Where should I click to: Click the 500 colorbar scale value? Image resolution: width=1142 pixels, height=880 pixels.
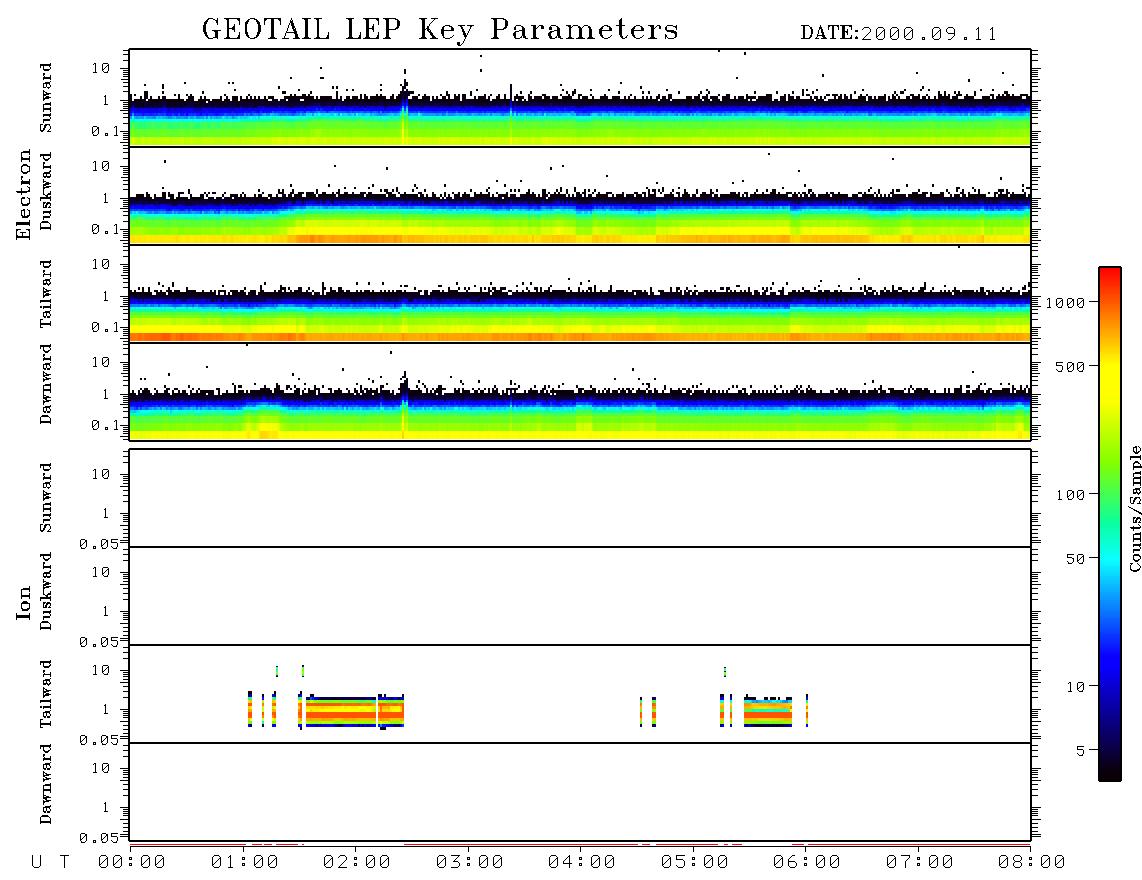(1070, 367)
